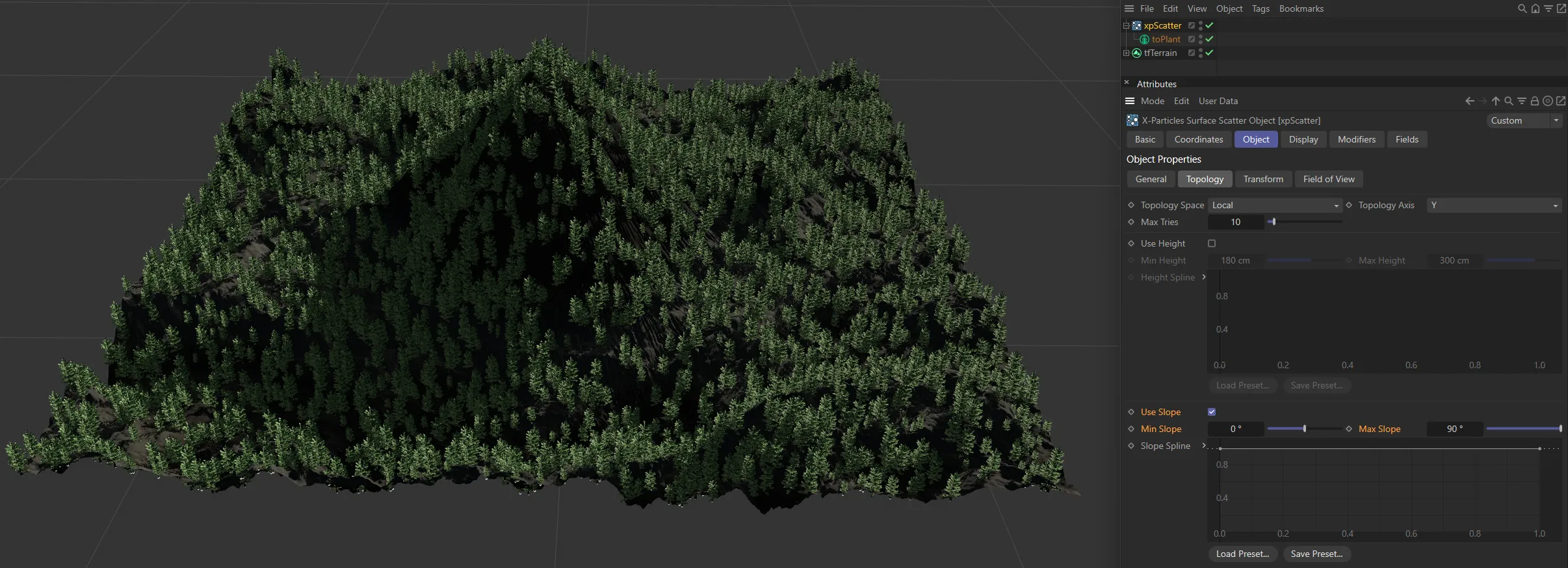Viewport: 1568px width, 568px height.
Task: Click the Attributes filter icon
Action: click(x=1522, y=101)
